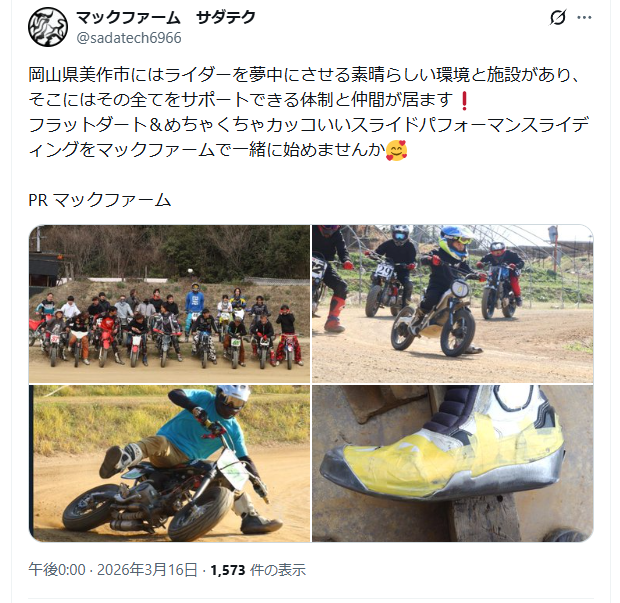
Task: View the kids racing on dirt photo
Action: [x=453, y=304]
